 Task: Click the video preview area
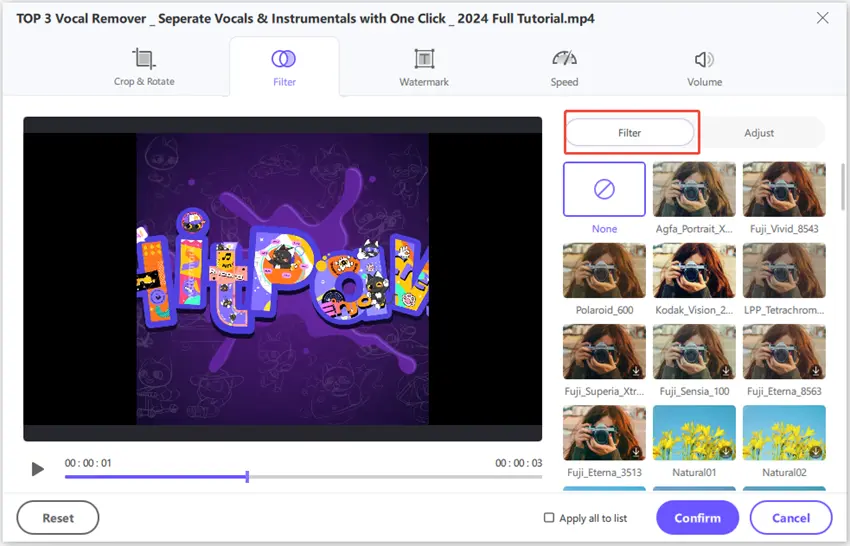(282, 279)
